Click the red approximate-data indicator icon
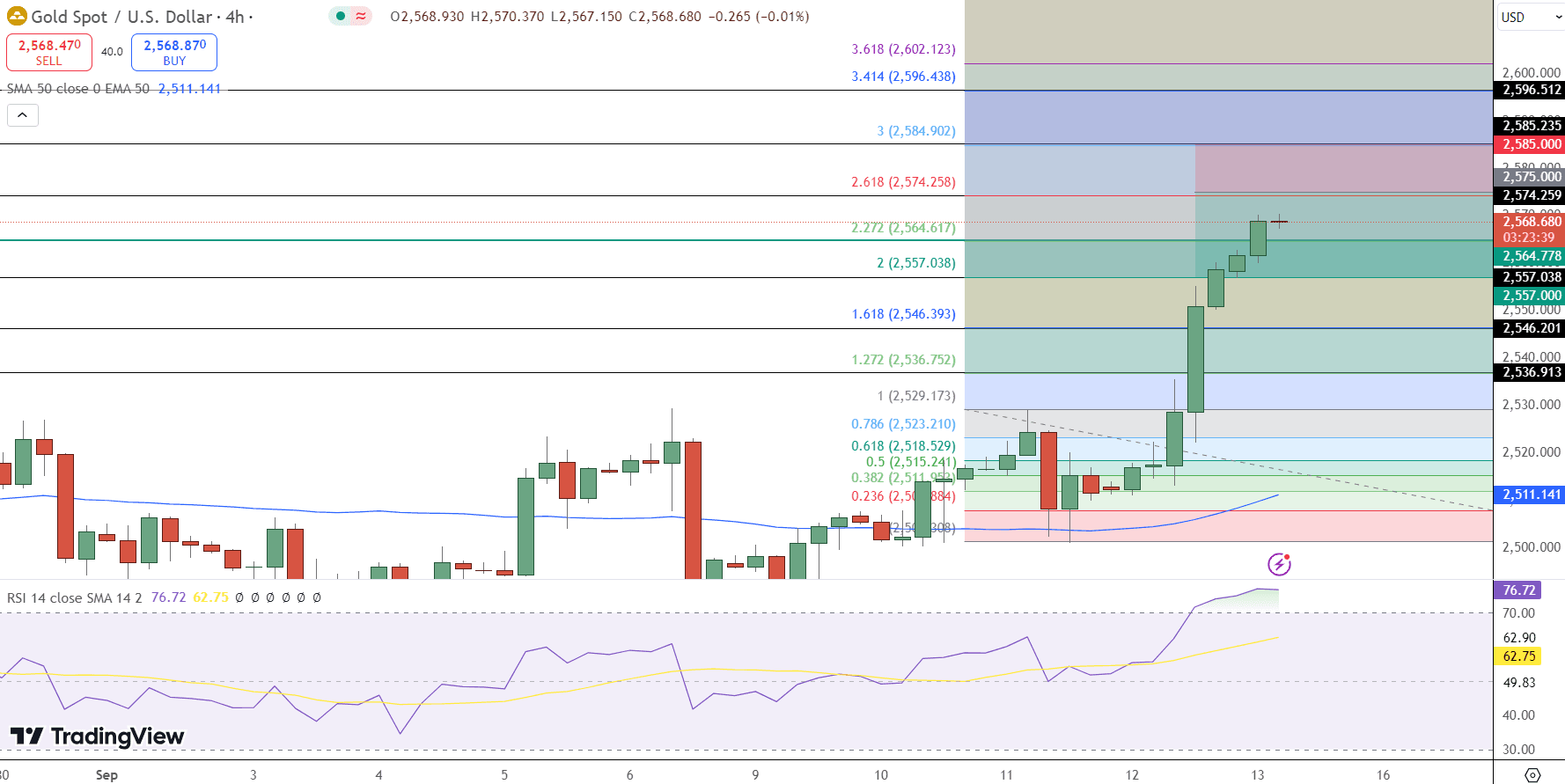The width and height of the screenshot is (1565, 784). [361, 16]
